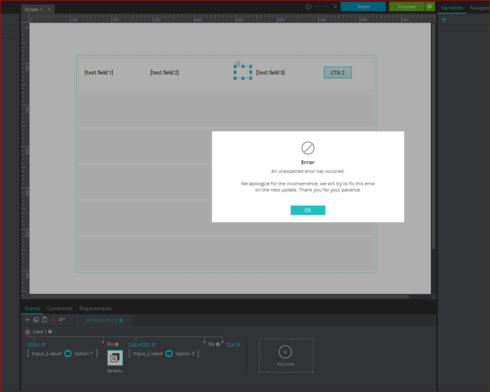Image resolution: width=490 pixels, height=392 pixels.
Task: Click OK in the Error dialog
Action: coord(308,210)
